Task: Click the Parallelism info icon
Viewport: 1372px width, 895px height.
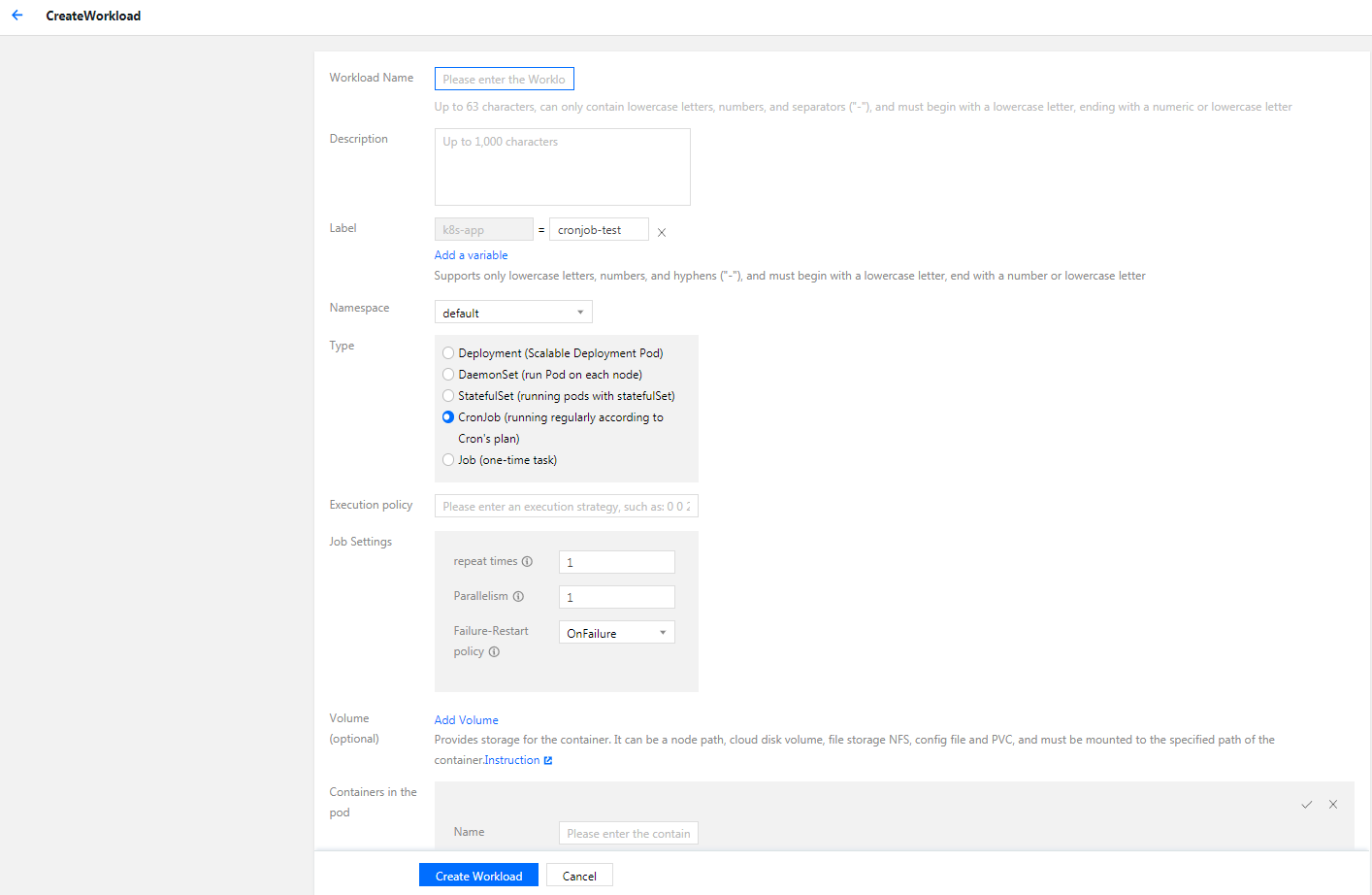Action: pos(518,596)
